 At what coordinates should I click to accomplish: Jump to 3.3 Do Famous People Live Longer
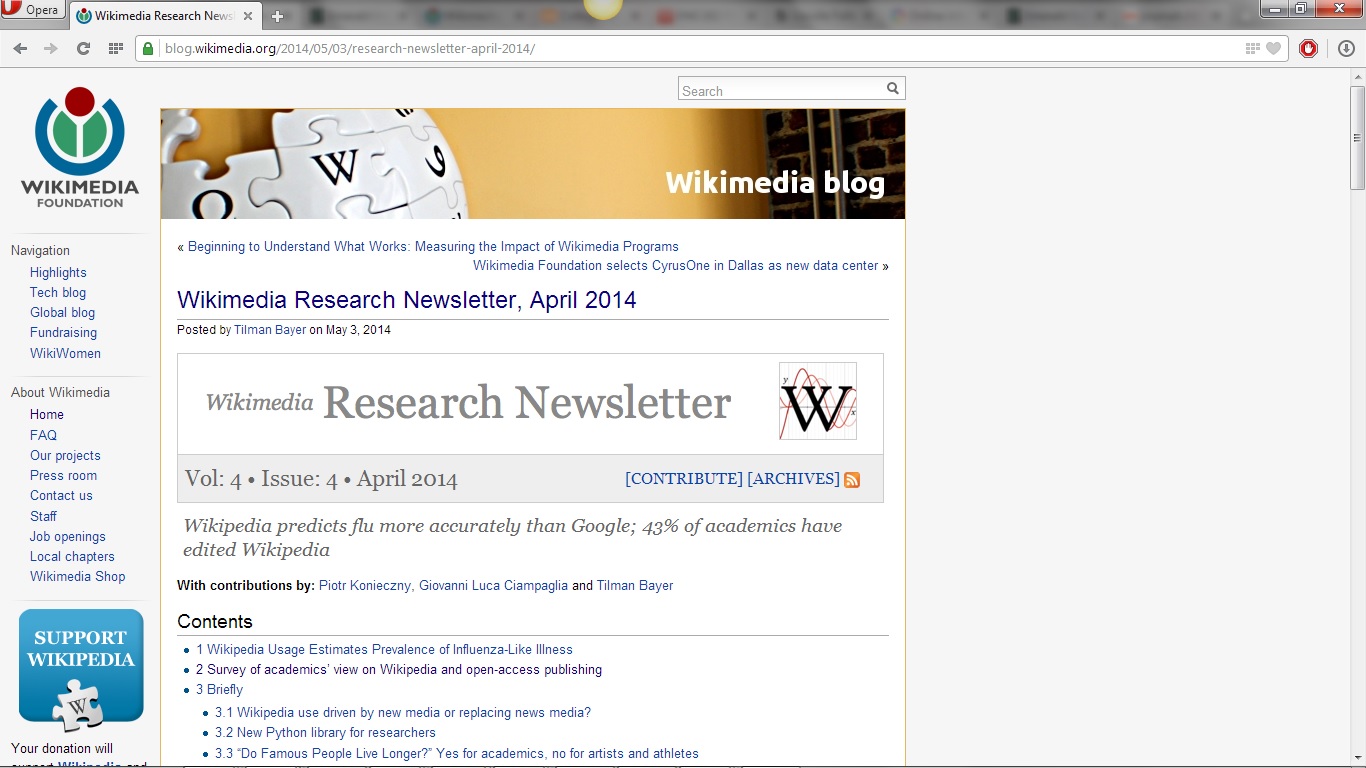tap(457, 753)
